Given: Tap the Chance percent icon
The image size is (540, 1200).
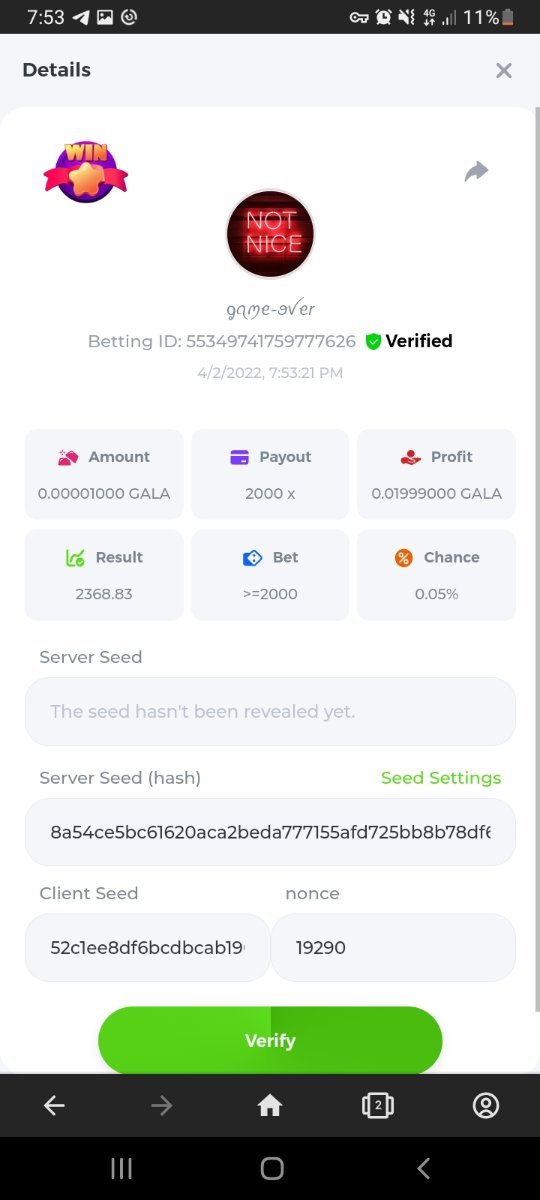Looking at the screenshot, I should pyautogui.click(x=403, y=558).
